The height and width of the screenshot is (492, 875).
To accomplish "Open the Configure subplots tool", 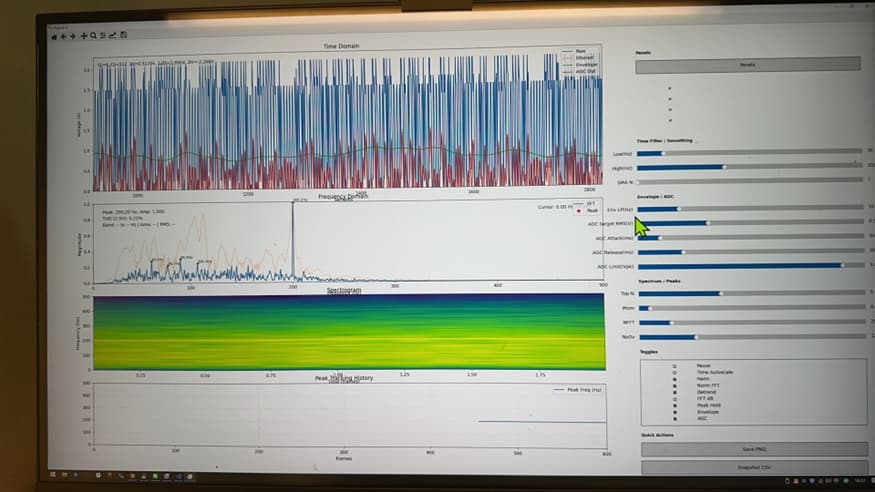I will 103,35.
